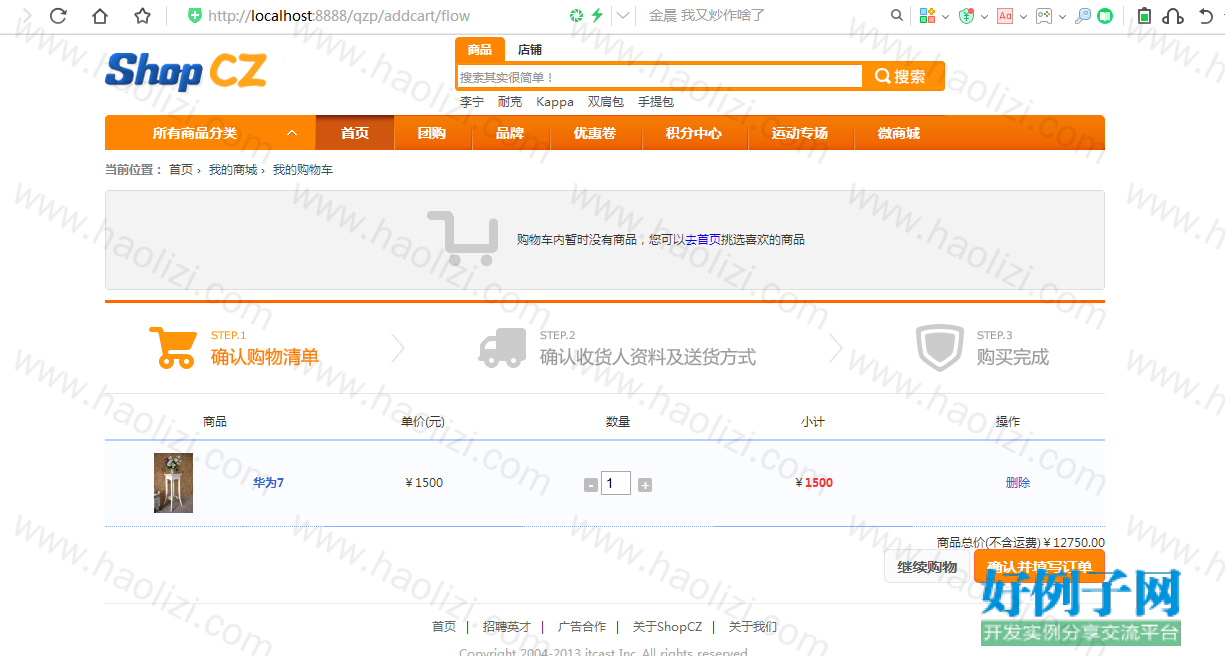Click the blue magnifier zoom icon

point(1083,15)
